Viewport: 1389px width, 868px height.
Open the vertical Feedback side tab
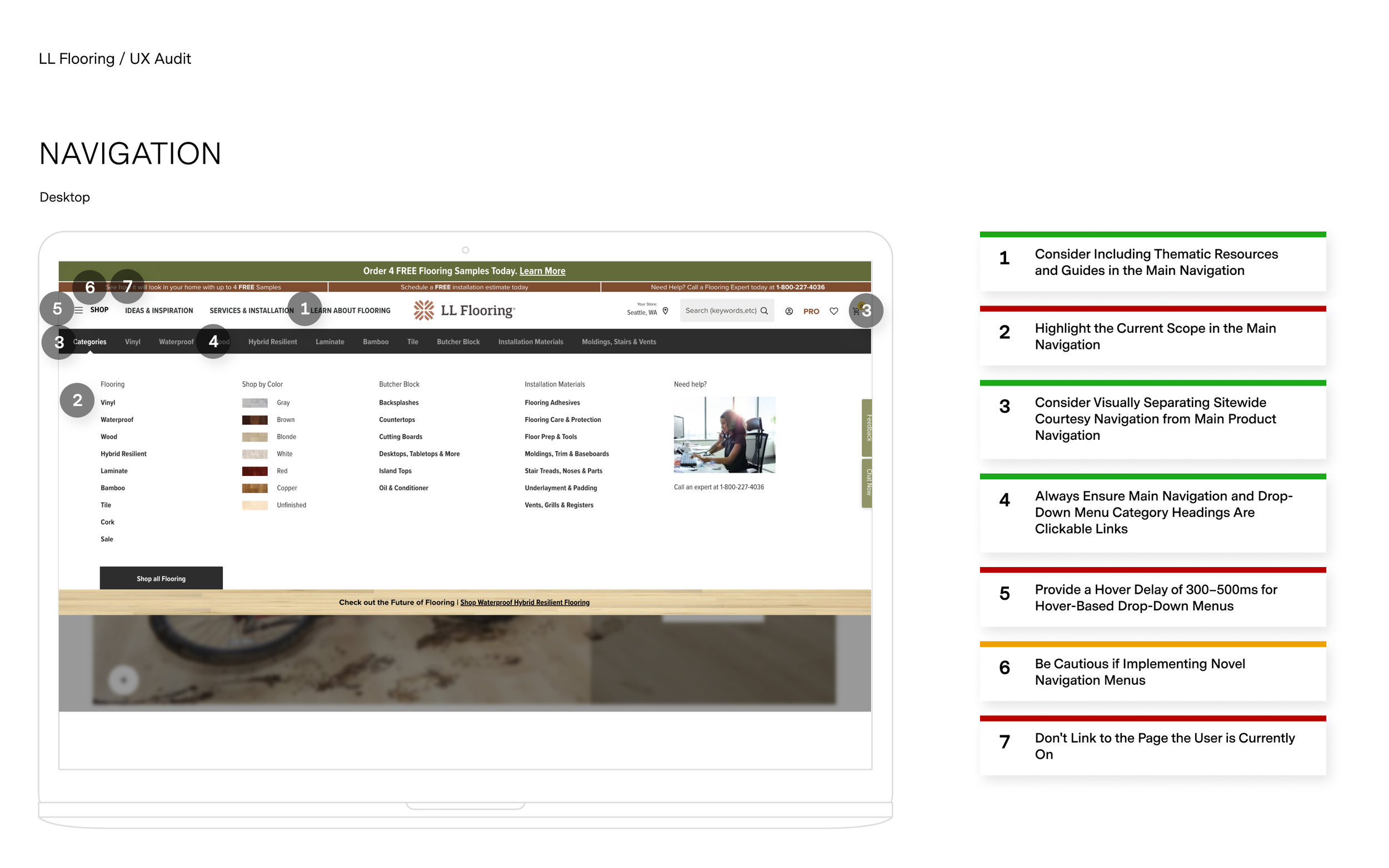pyautogui.click(x=867, y=428)
